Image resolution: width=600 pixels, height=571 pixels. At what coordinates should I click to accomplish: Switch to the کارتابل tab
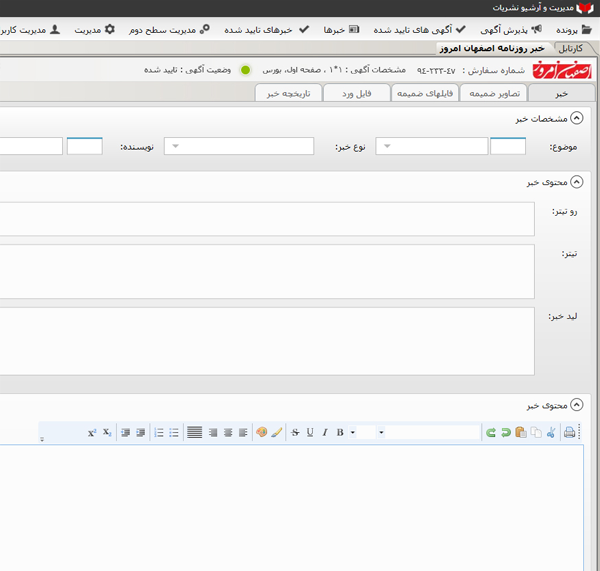tap(571, 48)
